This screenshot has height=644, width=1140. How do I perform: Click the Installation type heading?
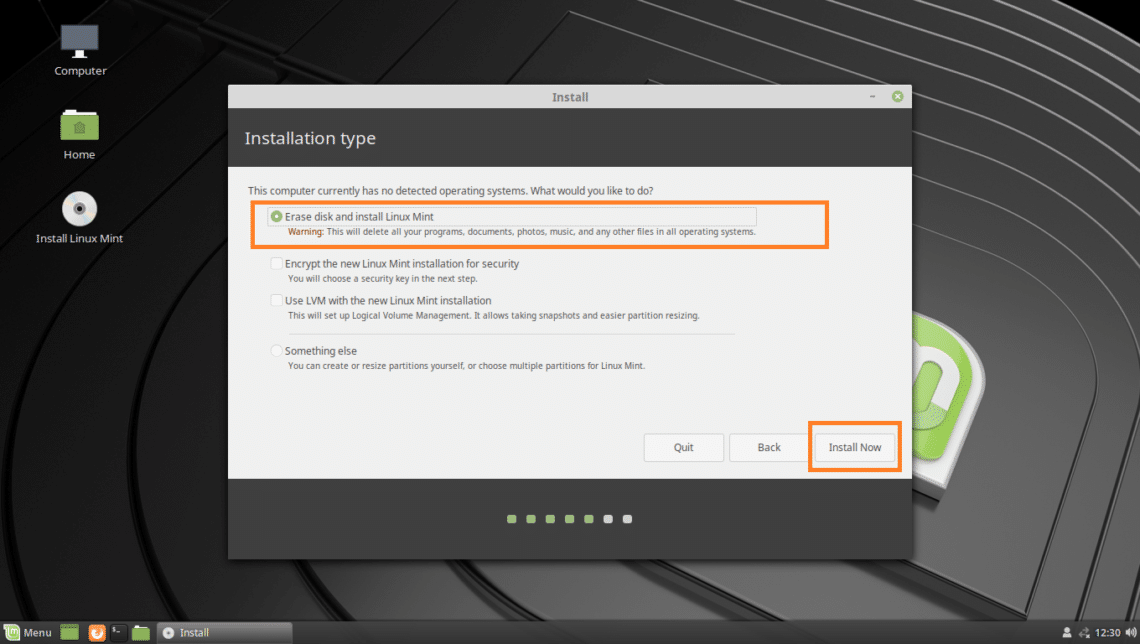click(x=310, y=138)
